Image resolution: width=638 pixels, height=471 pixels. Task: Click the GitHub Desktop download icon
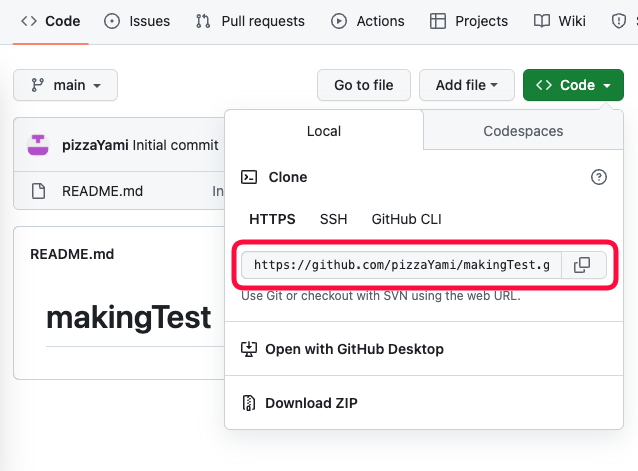(249, 349)
